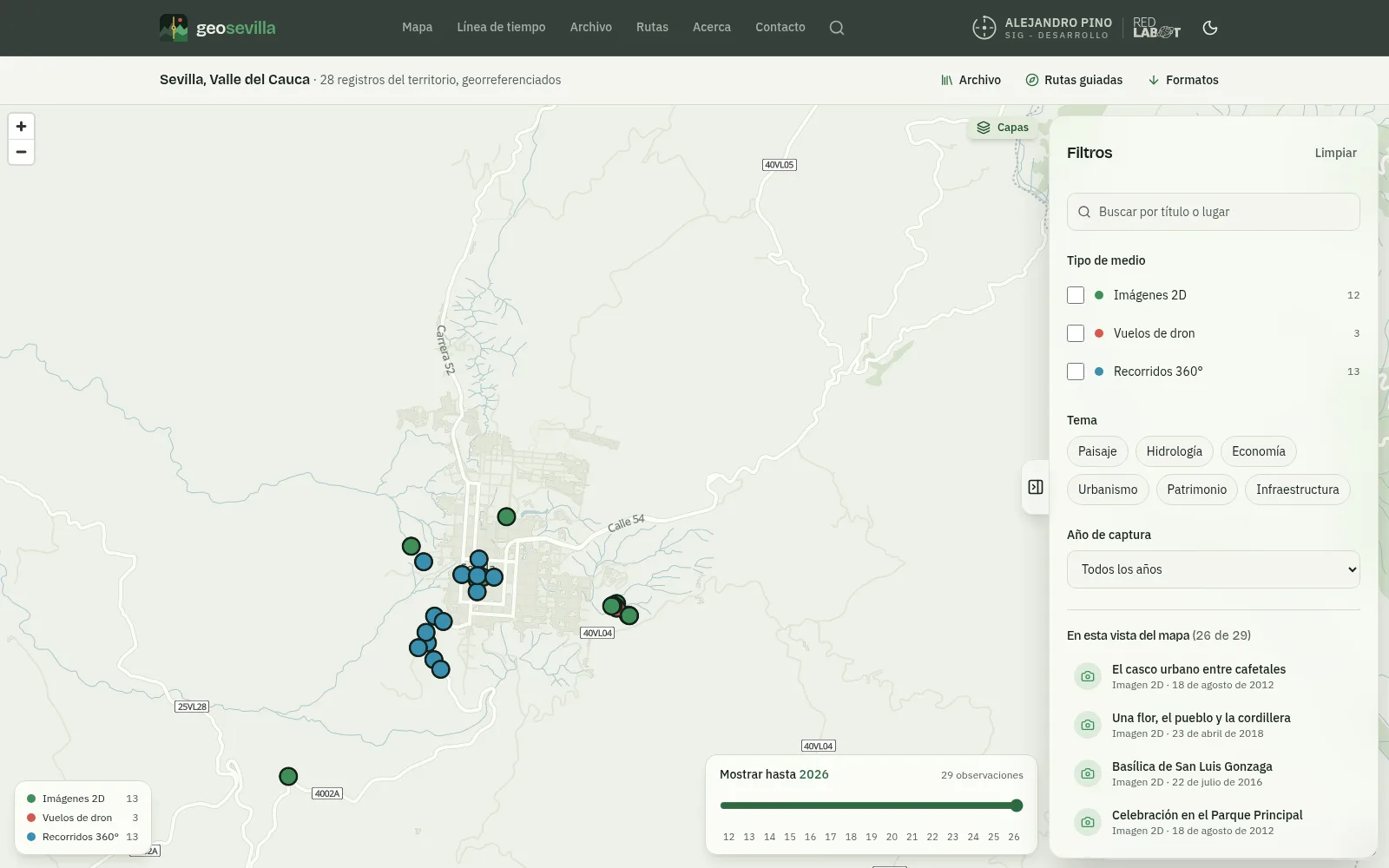Toggle the Hidrología theme chip
Image resolution: width=1389 pixels, height=868 pixels.
click(x=1175, y=451)
